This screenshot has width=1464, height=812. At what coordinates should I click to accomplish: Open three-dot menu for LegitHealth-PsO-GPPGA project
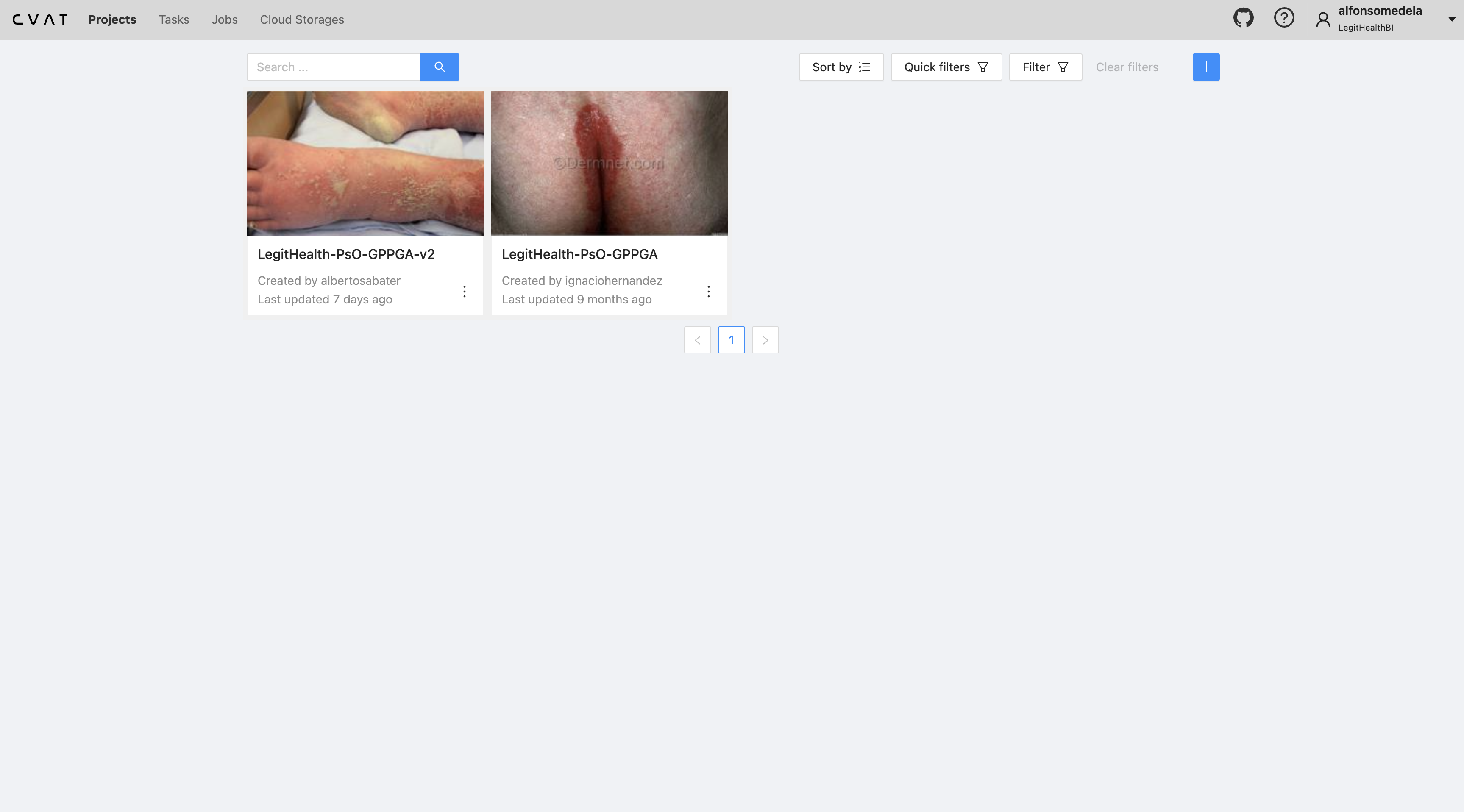coord(708,292)
